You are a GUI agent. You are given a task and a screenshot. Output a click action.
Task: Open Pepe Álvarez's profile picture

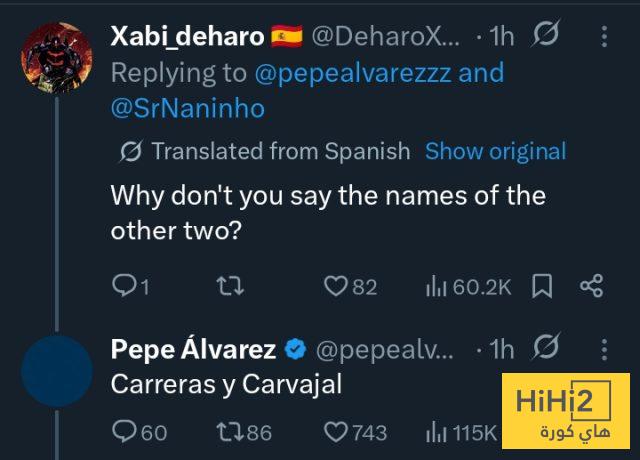[x=56, y=372]
